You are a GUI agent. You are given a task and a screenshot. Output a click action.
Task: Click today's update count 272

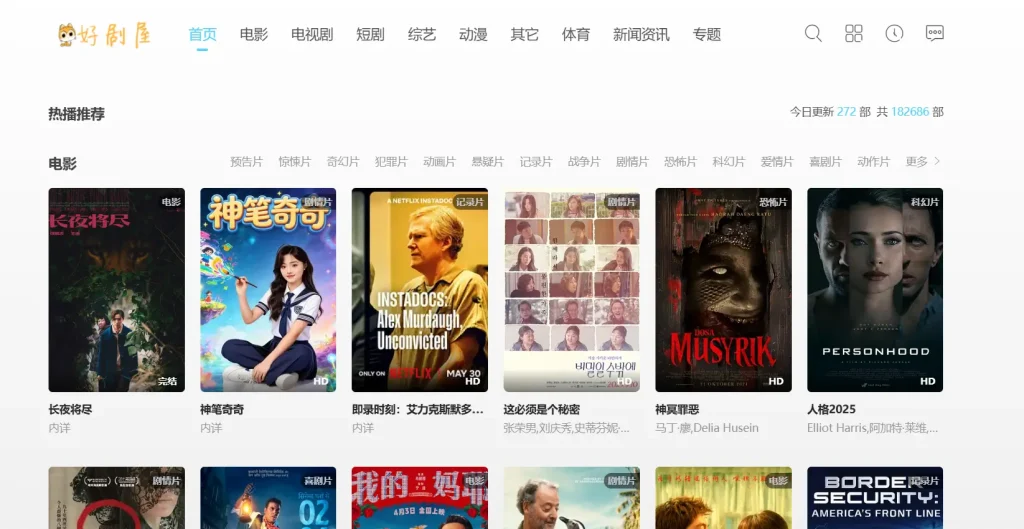point(846,112)
